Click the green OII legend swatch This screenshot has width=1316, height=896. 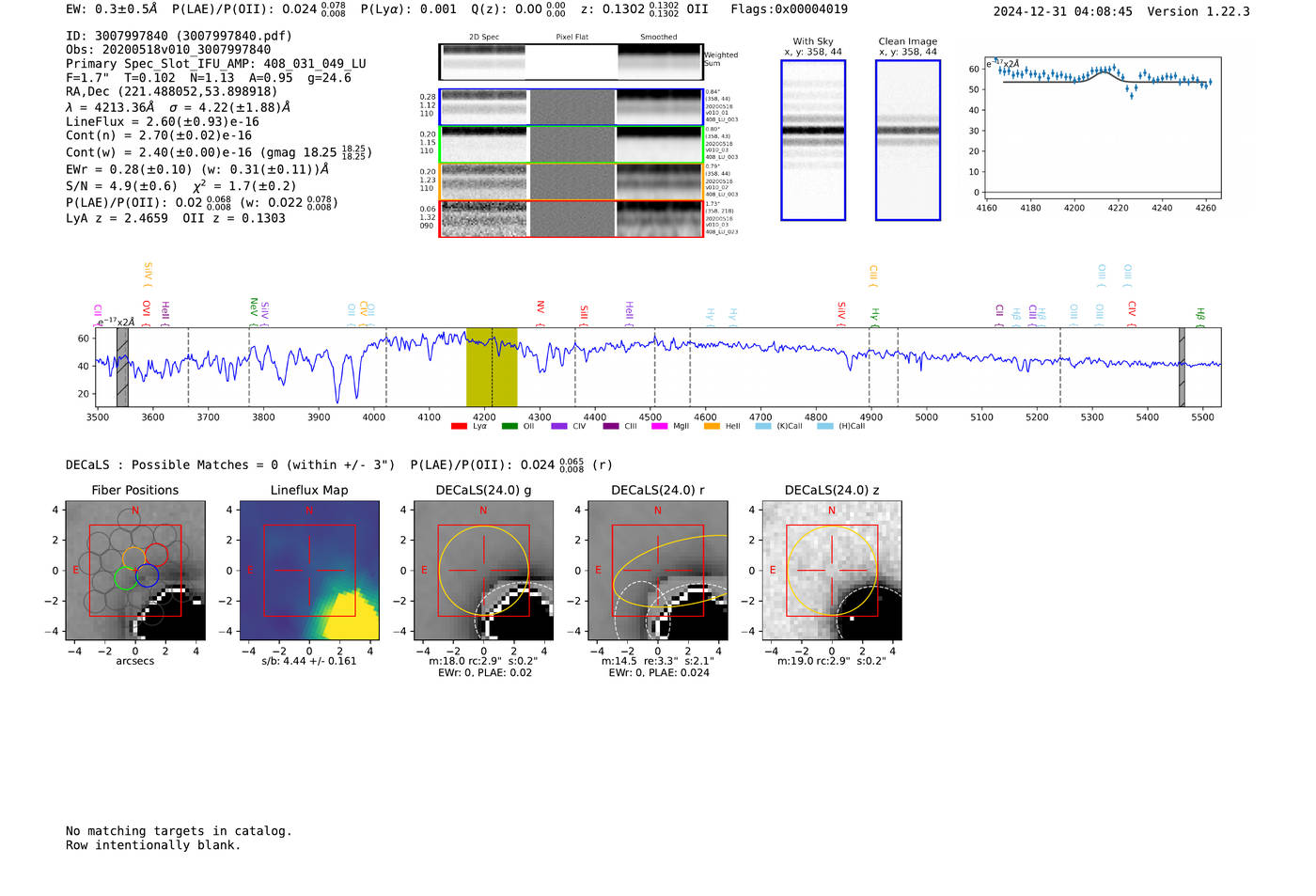pyautogui.click(x=509, y=427)
